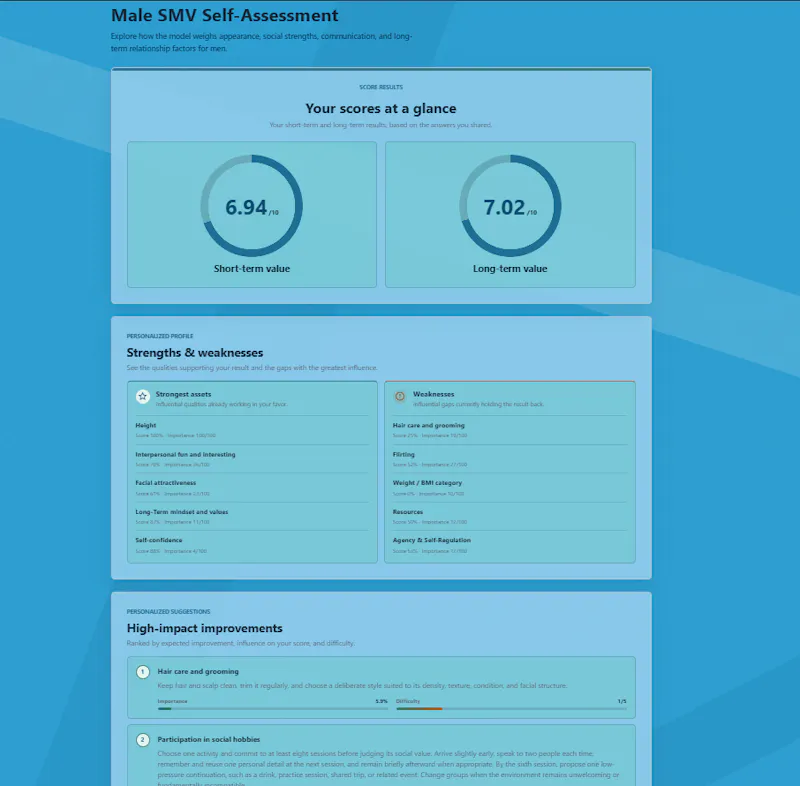Click the 5.9% importance value

(x=382, y=701)
